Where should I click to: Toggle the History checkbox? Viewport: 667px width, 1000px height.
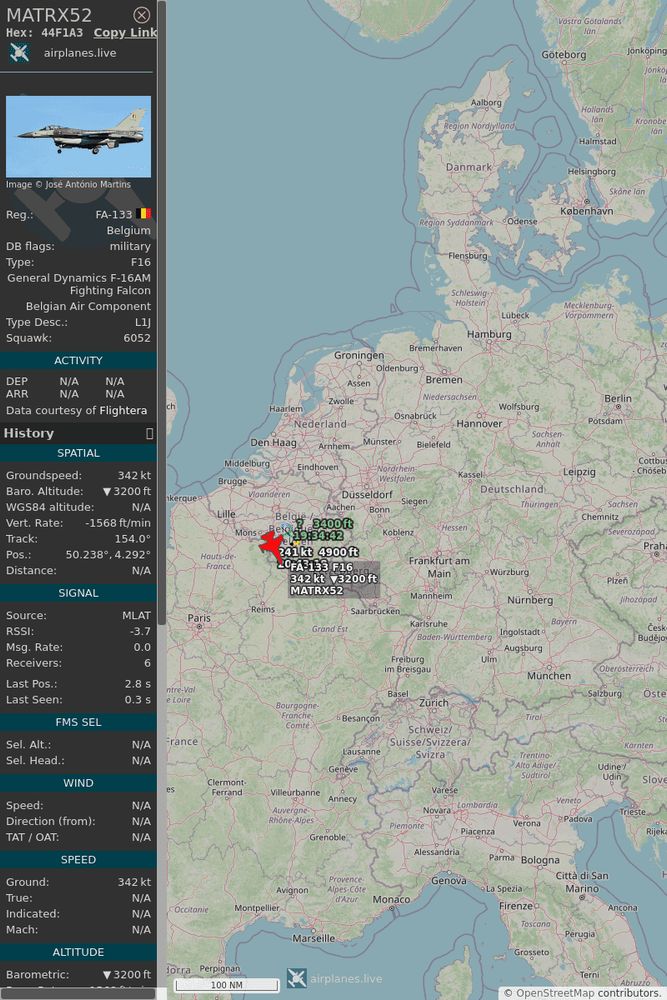(149, 434)
